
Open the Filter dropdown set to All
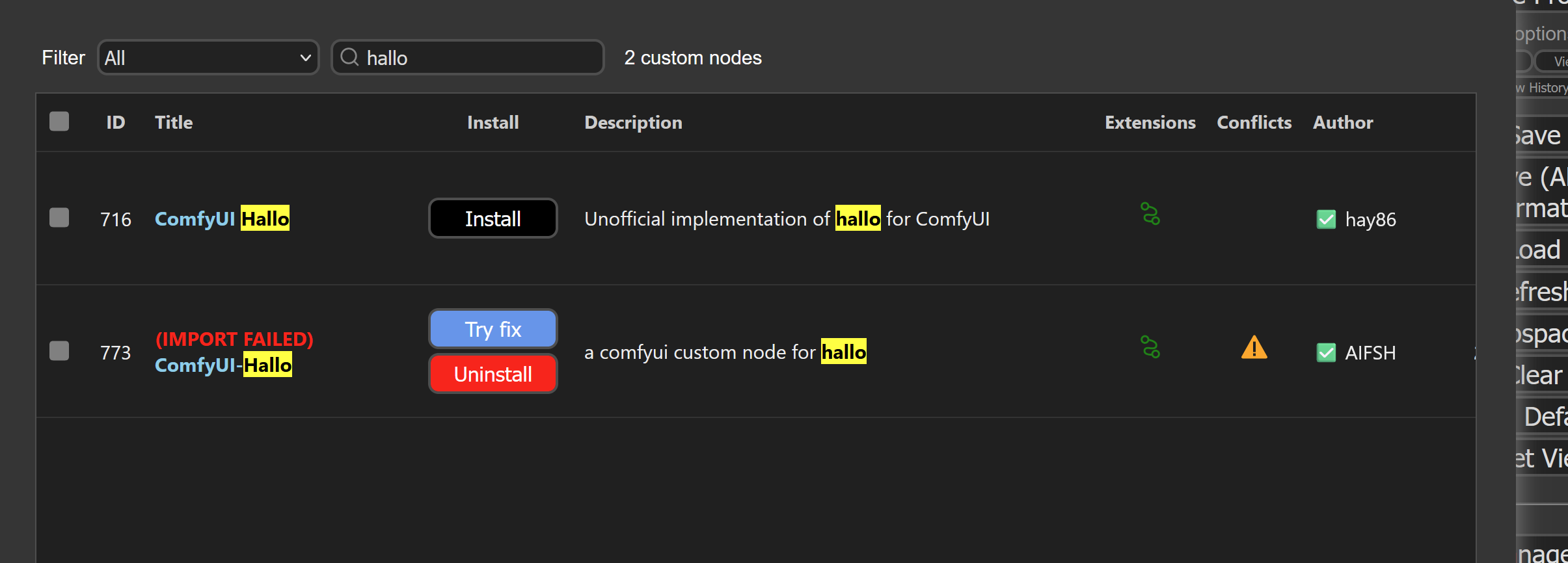pos(208,58)
